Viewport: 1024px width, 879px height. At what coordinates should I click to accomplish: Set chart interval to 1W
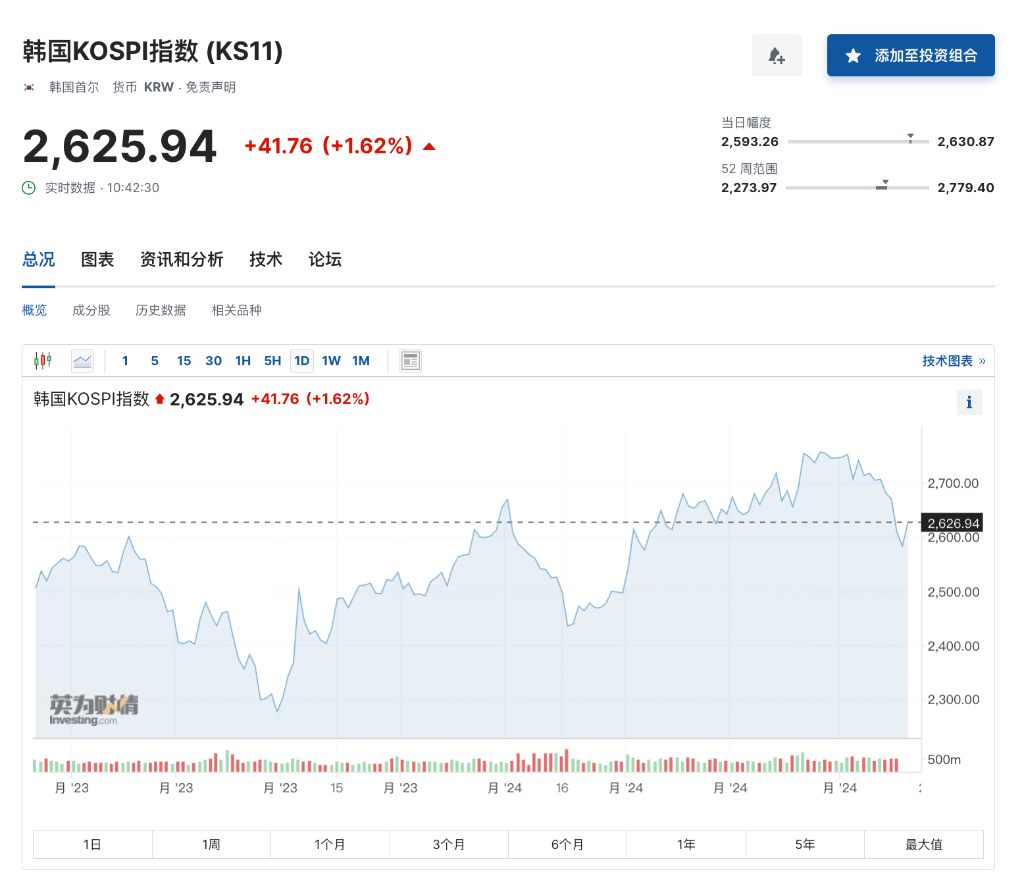pos(331,360)
